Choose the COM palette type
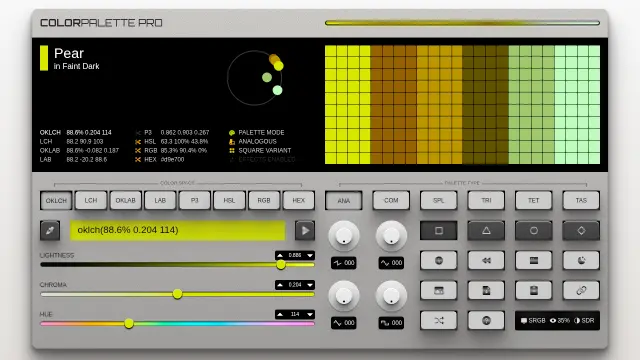The height and width of the screenshot is (360, 640). (391, 200)
